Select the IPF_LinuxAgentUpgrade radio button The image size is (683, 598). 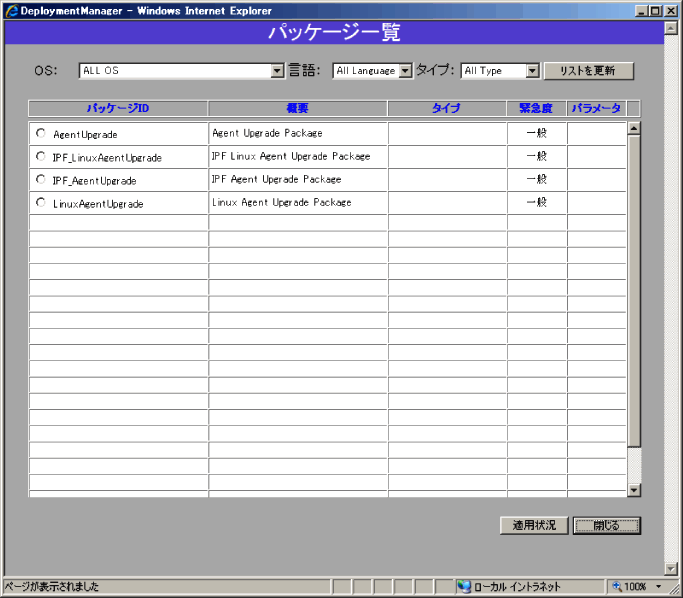point(41,156)
